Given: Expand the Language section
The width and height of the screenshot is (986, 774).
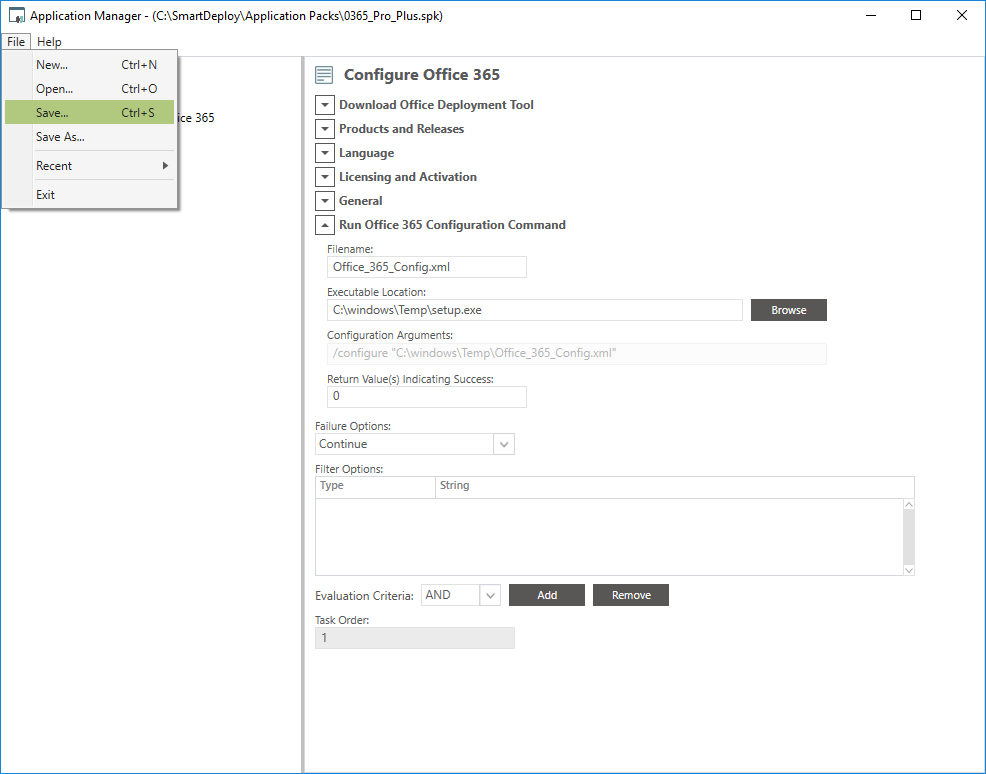Looking at the screenshot, I should coord(325,153).
